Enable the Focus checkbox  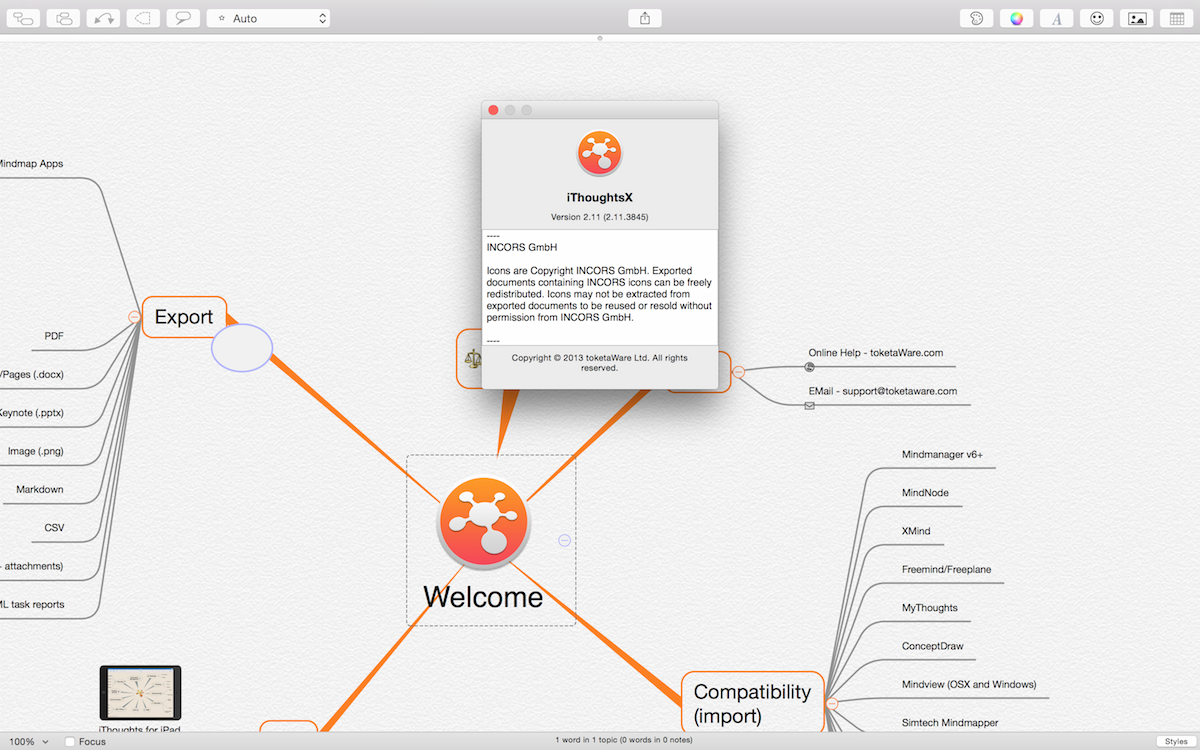70,742
